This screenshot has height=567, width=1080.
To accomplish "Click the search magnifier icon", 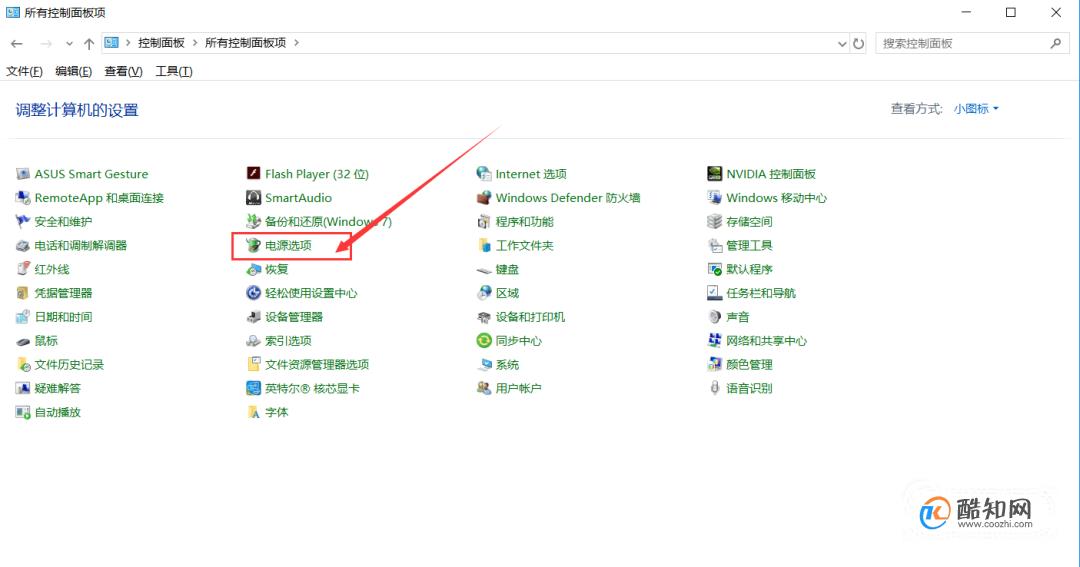I will click(1056, 43).
